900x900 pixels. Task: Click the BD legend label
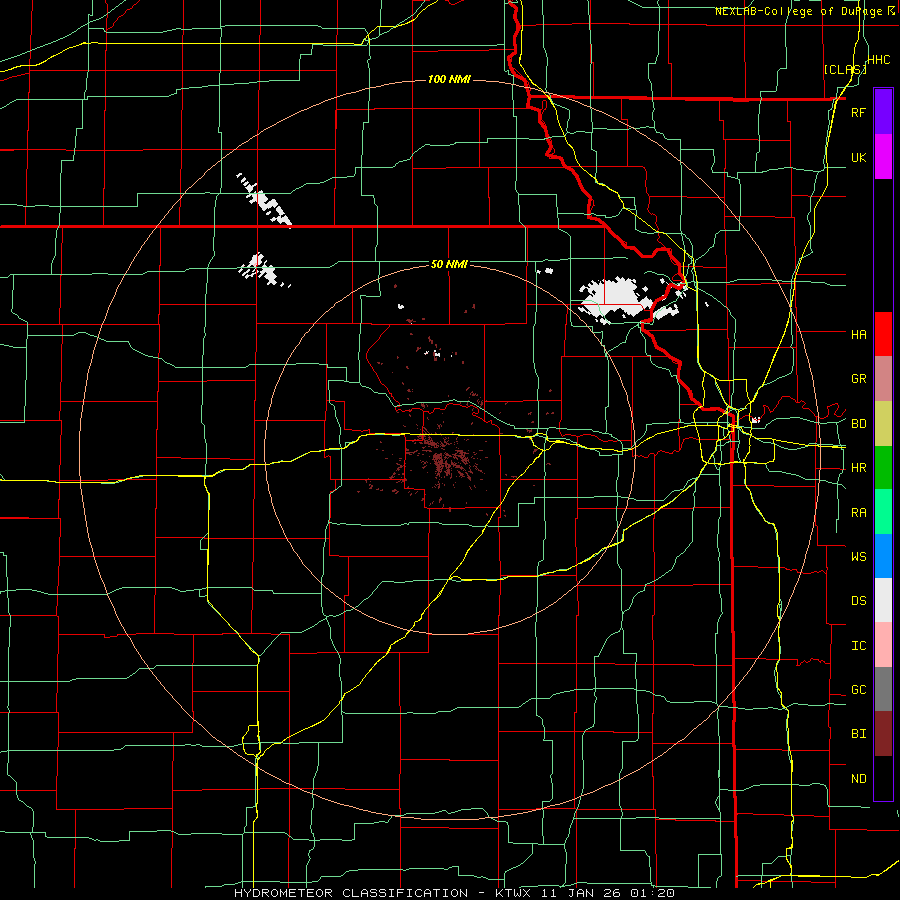point(858,424)
